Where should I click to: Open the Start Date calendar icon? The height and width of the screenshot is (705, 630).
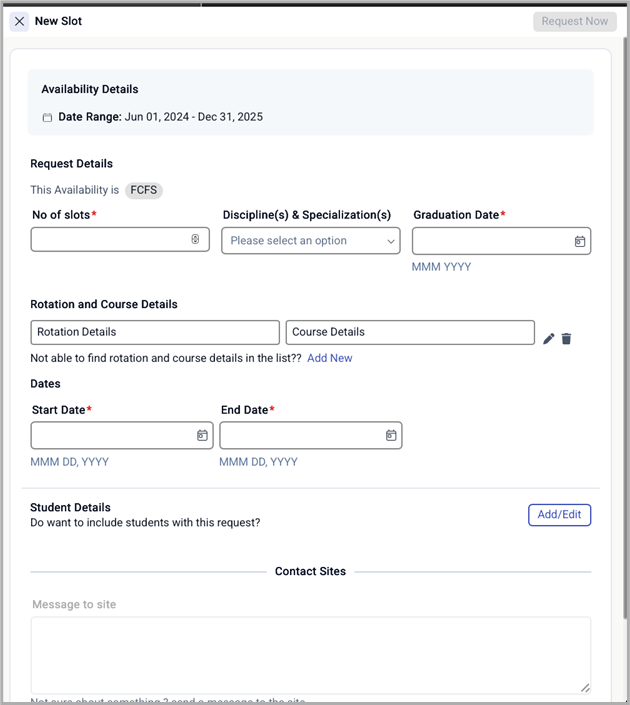click(202, 435)
